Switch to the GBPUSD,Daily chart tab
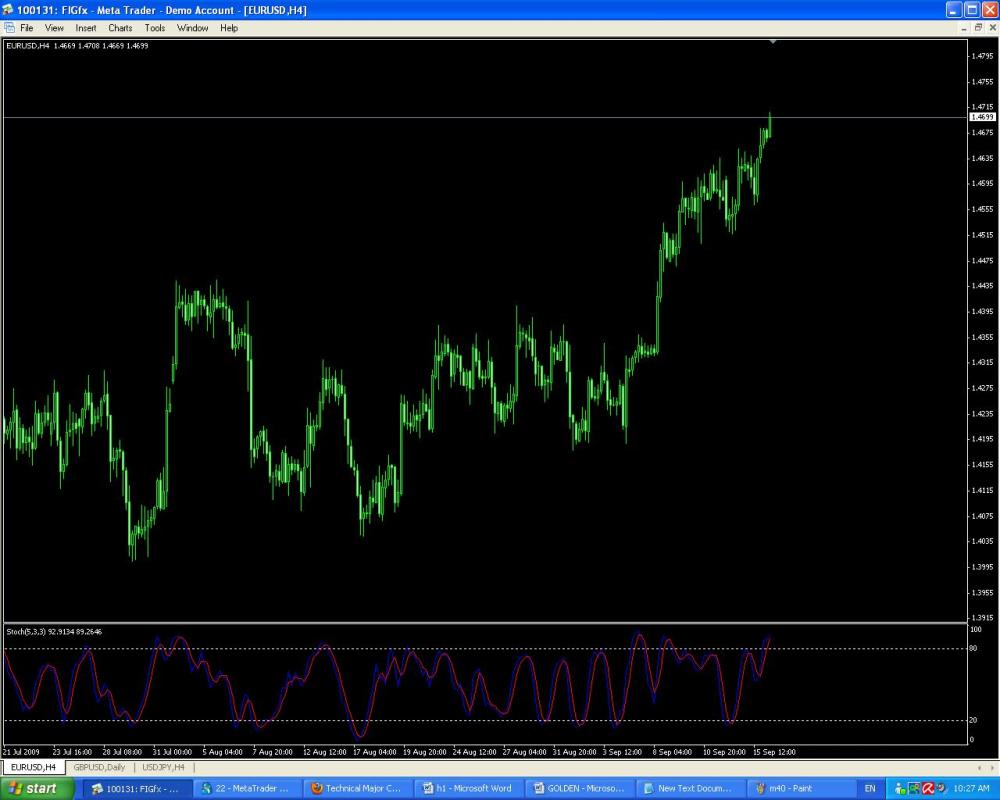 pyautogui.click(x=99, y=767)
